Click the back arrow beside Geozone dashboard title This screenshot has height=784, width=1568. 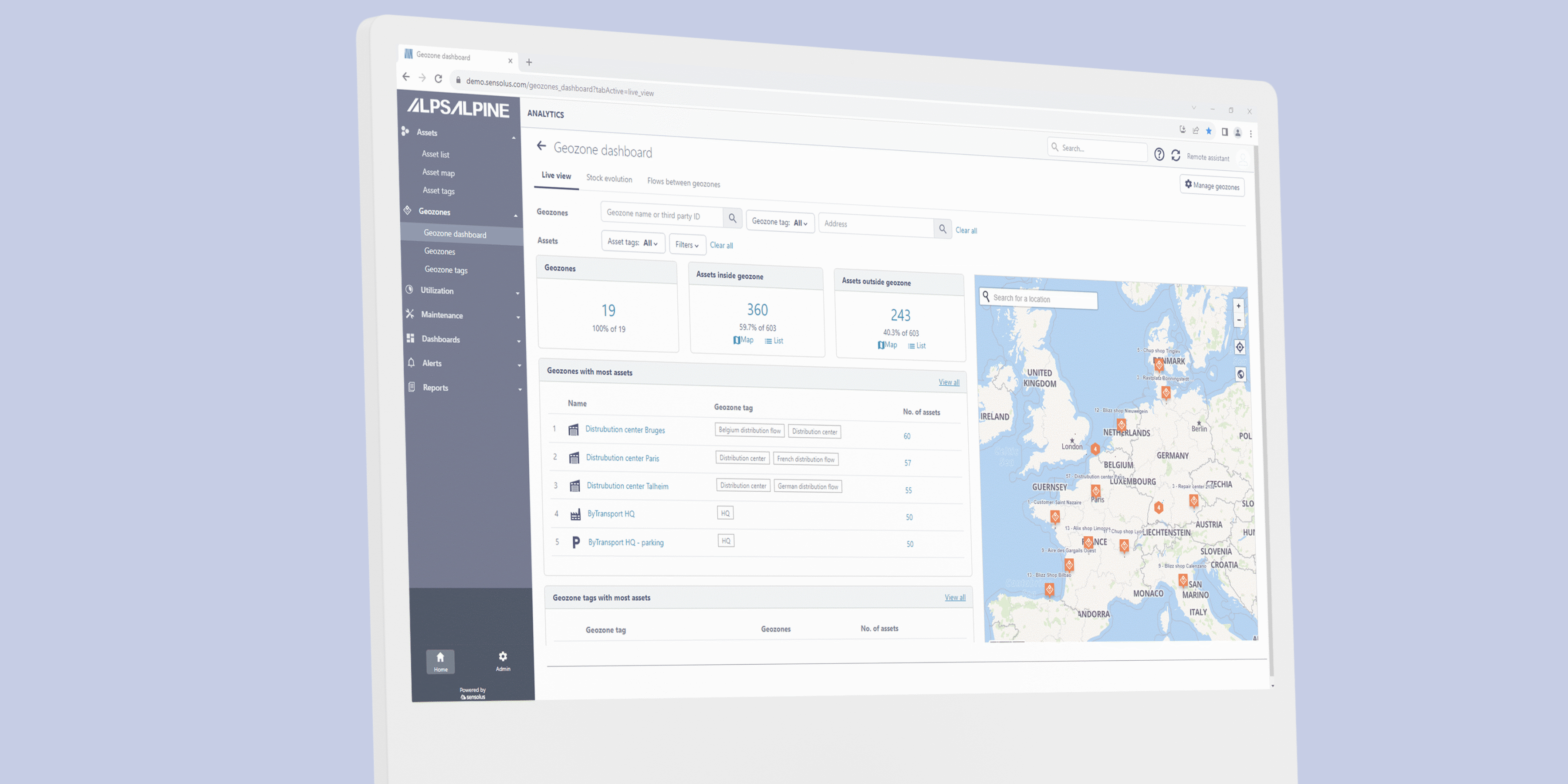(541, 146)
